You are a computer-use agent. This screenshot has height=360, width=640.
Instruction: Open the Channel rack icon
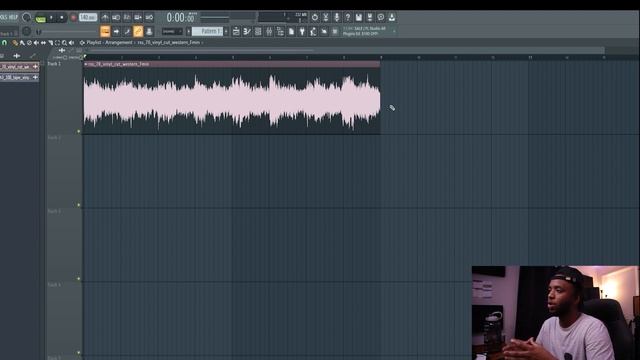pos(258,31)
